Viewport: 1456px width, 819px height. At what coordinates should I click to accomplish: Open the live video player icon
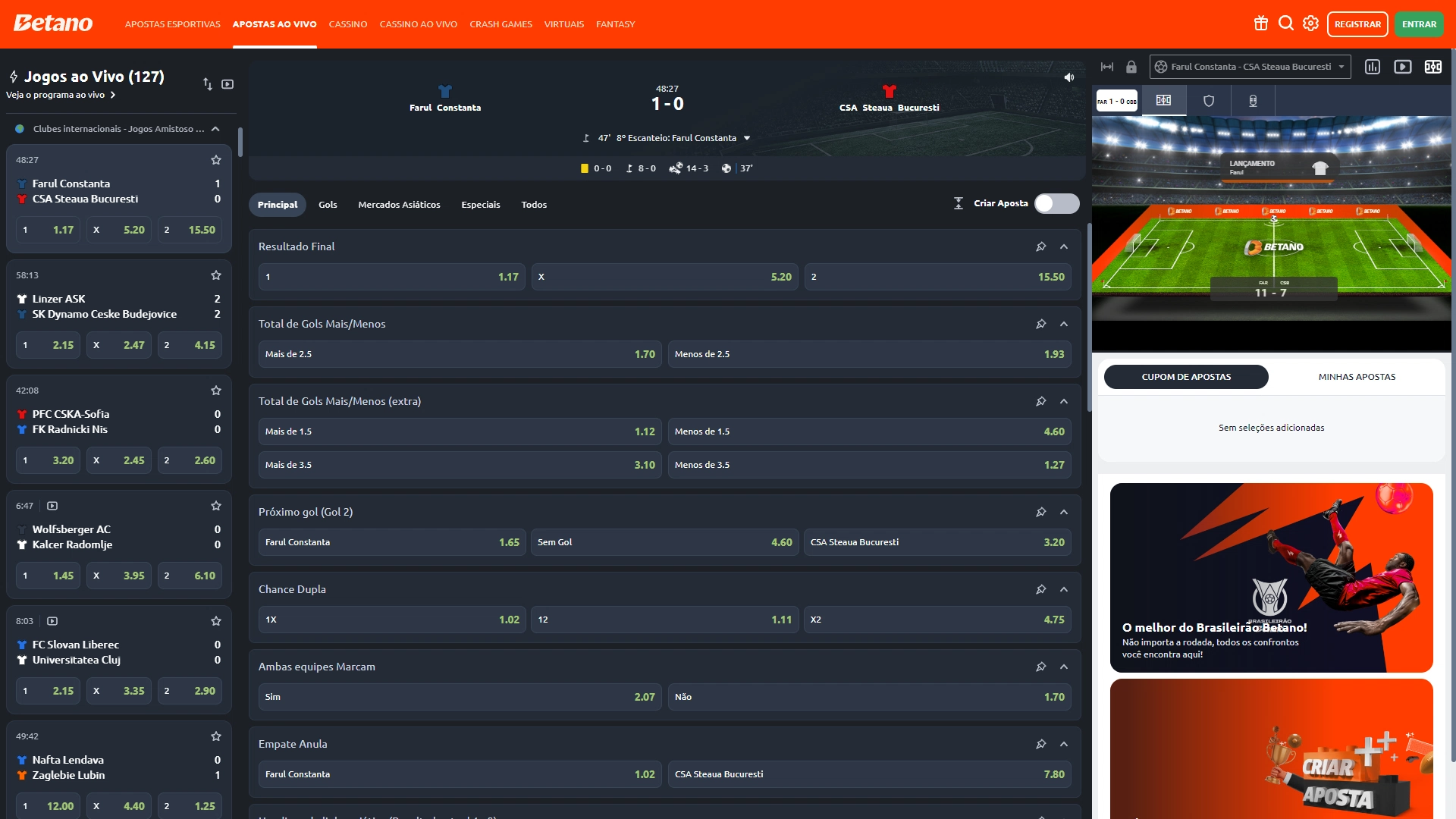pyautogui.click(x=1403, y=67)
